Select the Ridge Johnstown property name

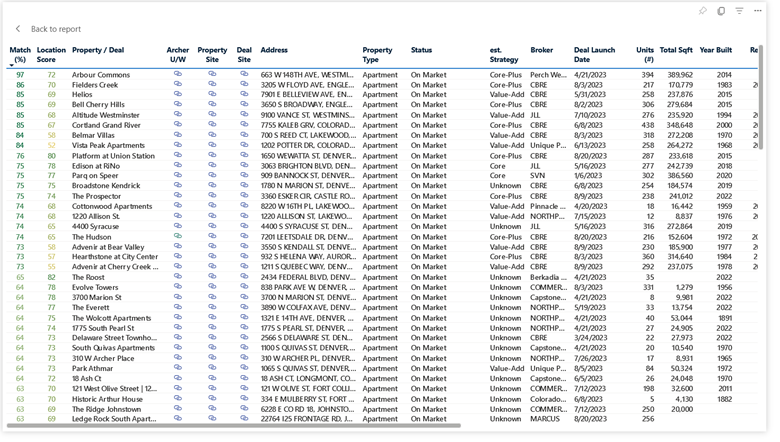[x=106, y=409]
